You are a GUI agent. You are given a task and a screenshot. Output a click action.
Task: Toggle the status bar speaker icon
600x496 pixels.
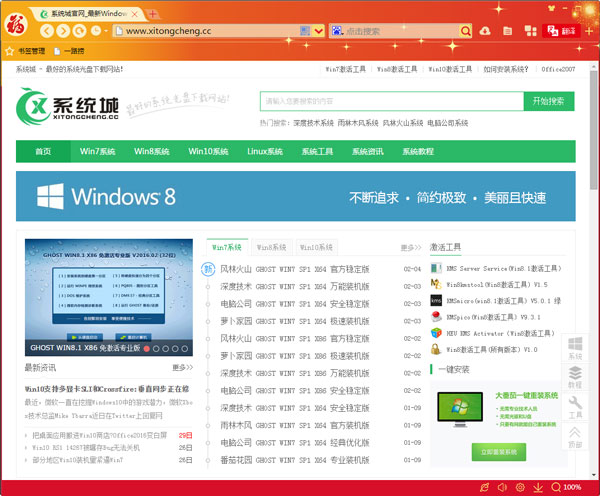[x=502, y=487]
